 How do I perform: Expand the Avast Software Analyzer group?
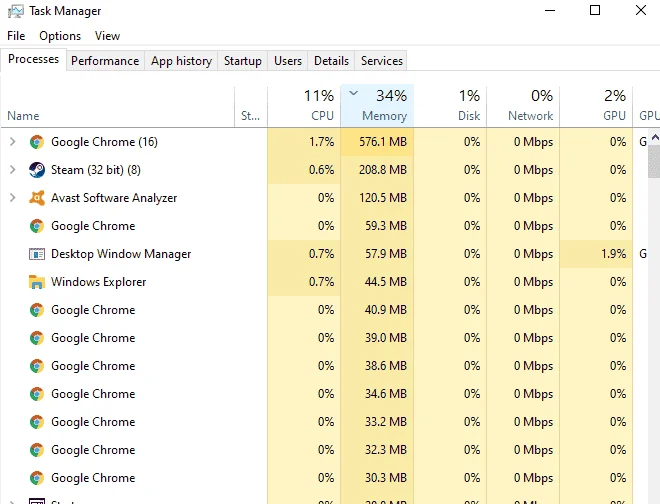[x=13, y=198]
